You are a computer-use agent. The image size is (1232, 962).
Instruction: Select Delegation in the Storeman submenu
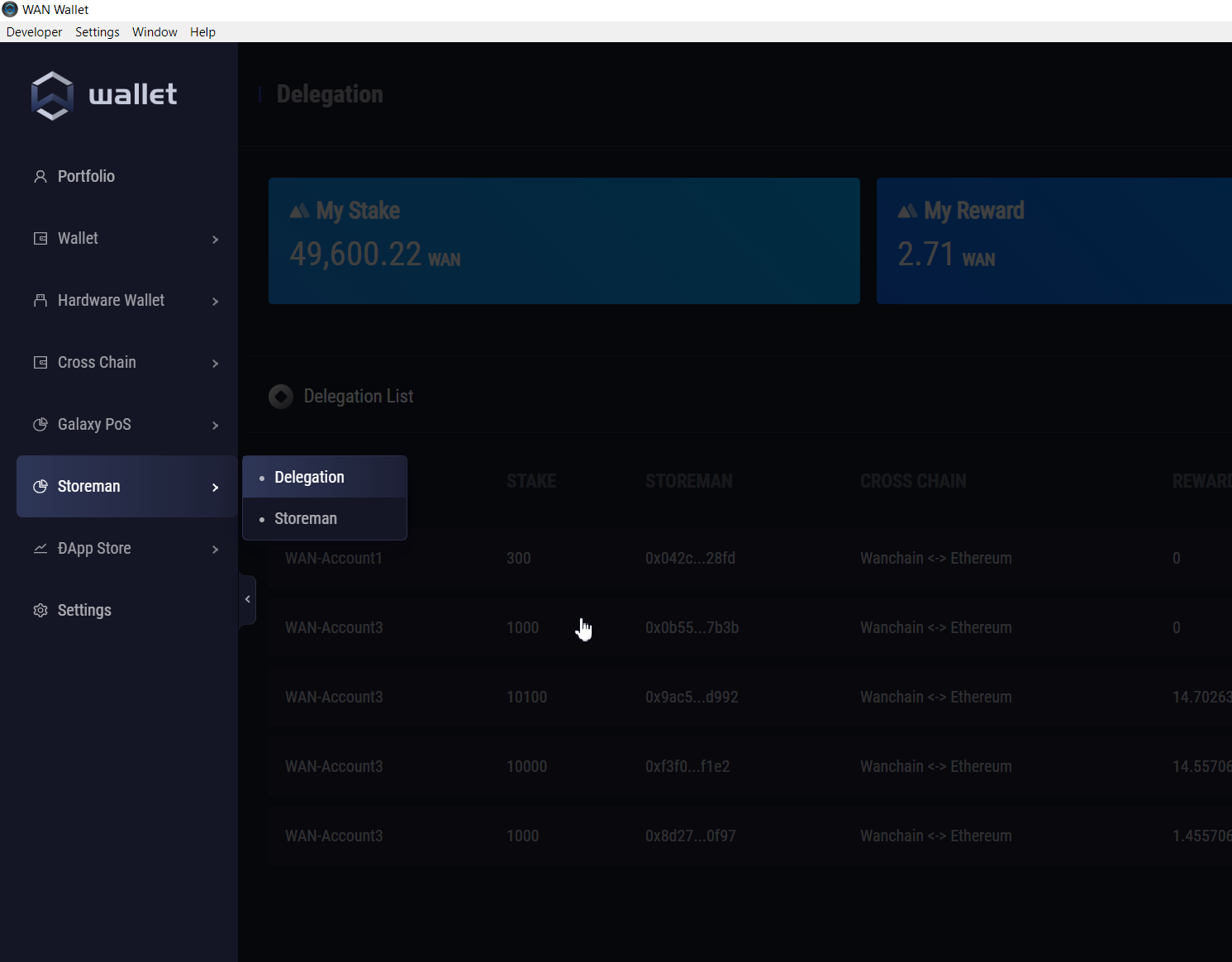point(325,477)
